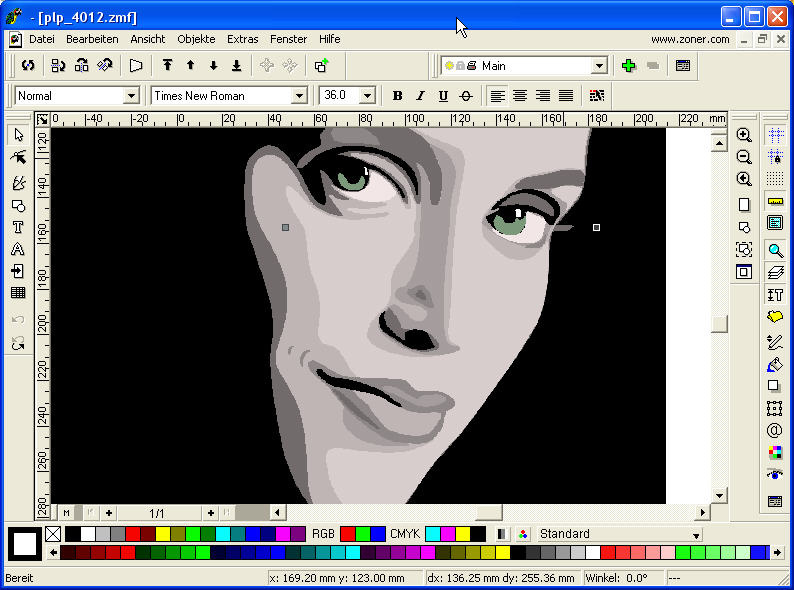This screenshot has width=794, height=590.
Task: Click the zoom out magnifier icon
Action: point(743,157)
